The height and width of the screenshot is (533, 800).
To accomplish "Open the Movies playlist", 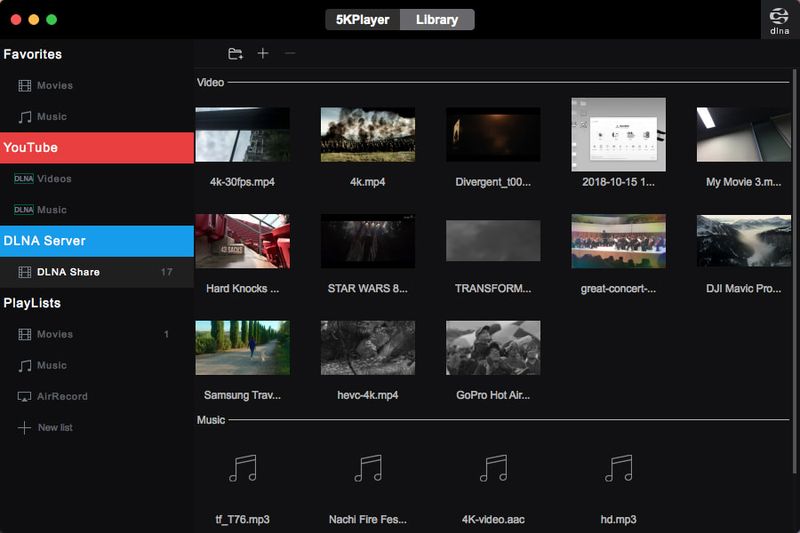I will click(x=97, y=334).
